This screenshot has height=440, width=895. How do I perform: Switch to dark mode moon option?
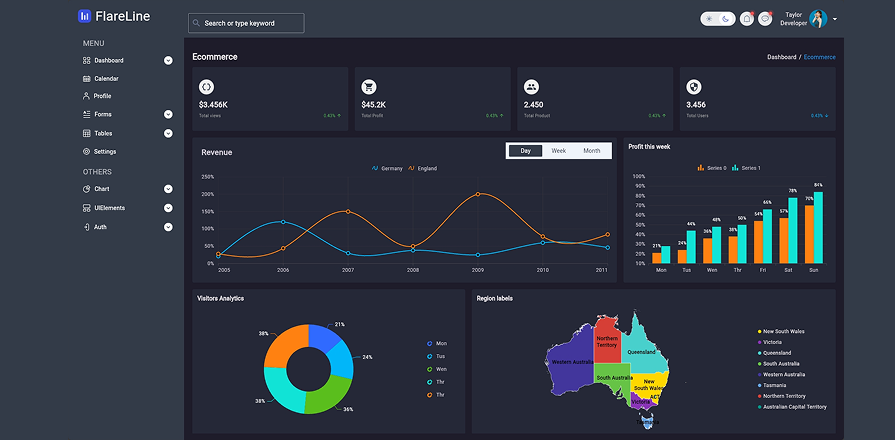pyautogui.click(x=725, y=19)
